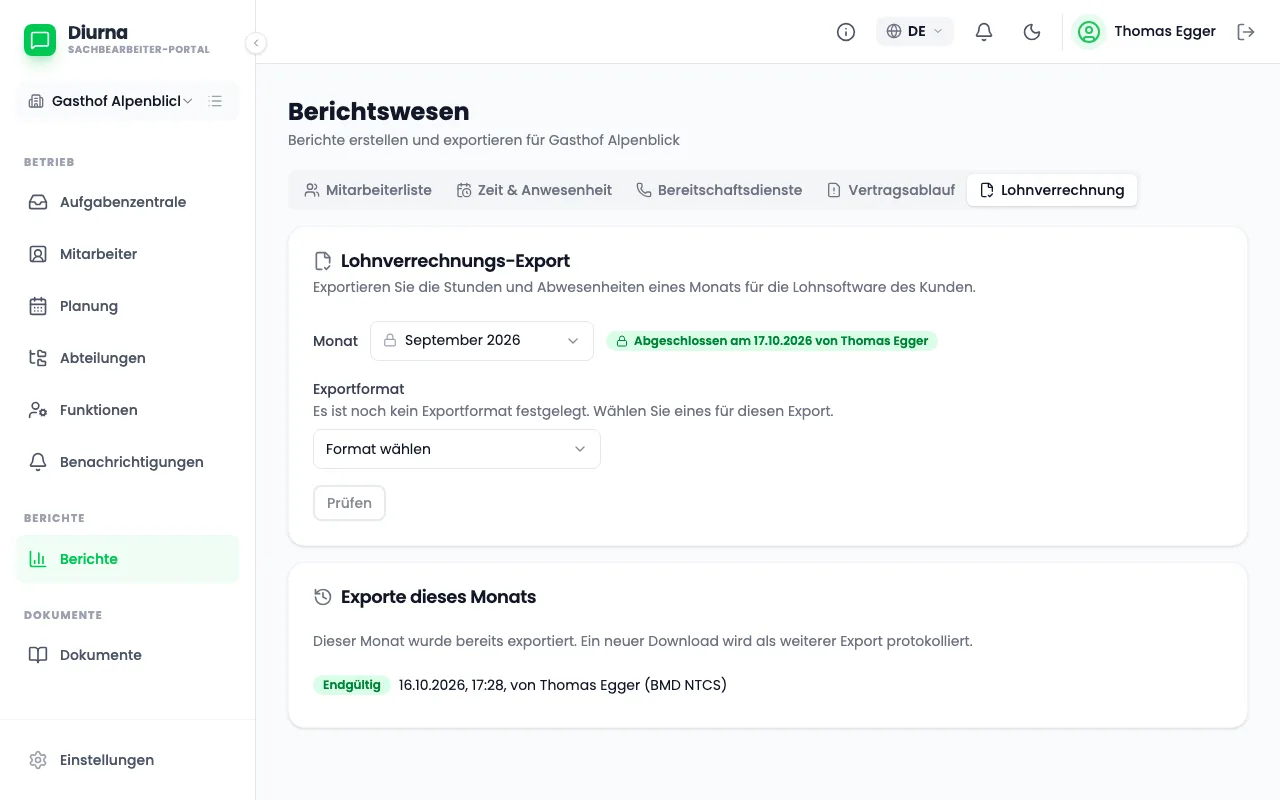1280x800 pixels.
Task: Open the Monat dropdown showing September 2026
Action: click(x=482, y=341)
